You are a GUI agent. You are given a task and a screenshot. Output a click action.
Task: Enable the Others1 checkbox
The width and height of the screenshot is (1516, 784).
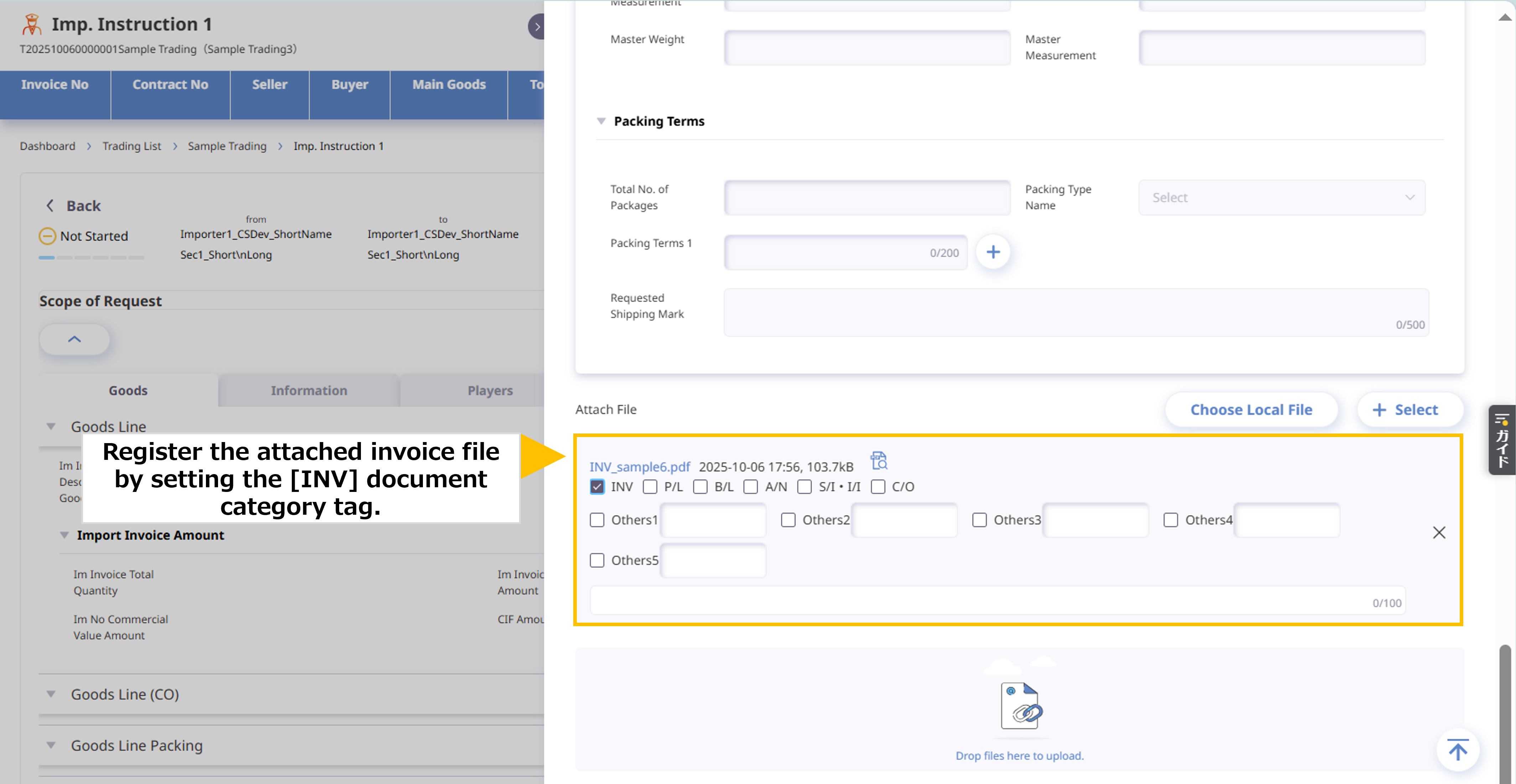(597, 520)
